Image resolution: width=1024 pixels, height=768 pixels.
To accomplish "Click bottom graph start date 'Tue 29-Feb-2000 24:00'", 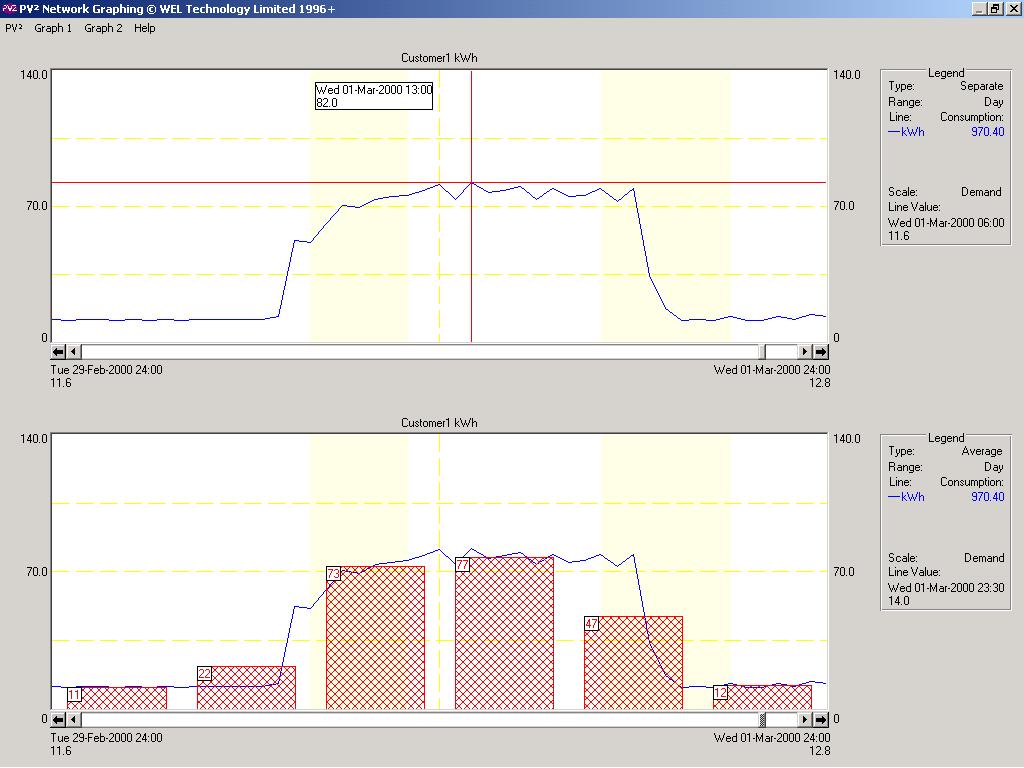I will point(106,738).
